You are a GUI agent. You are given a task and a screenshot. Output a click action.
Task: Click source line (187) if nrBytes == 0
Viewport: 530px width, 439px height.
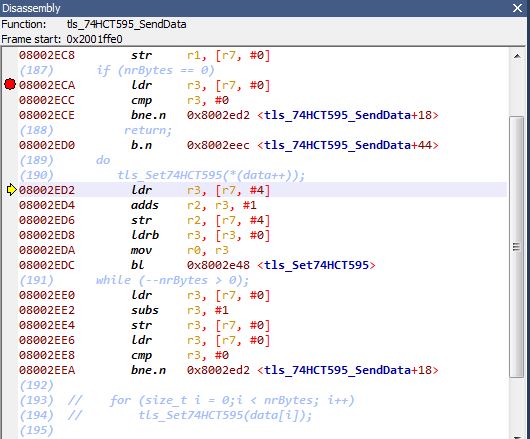click(x=117, y=70)
